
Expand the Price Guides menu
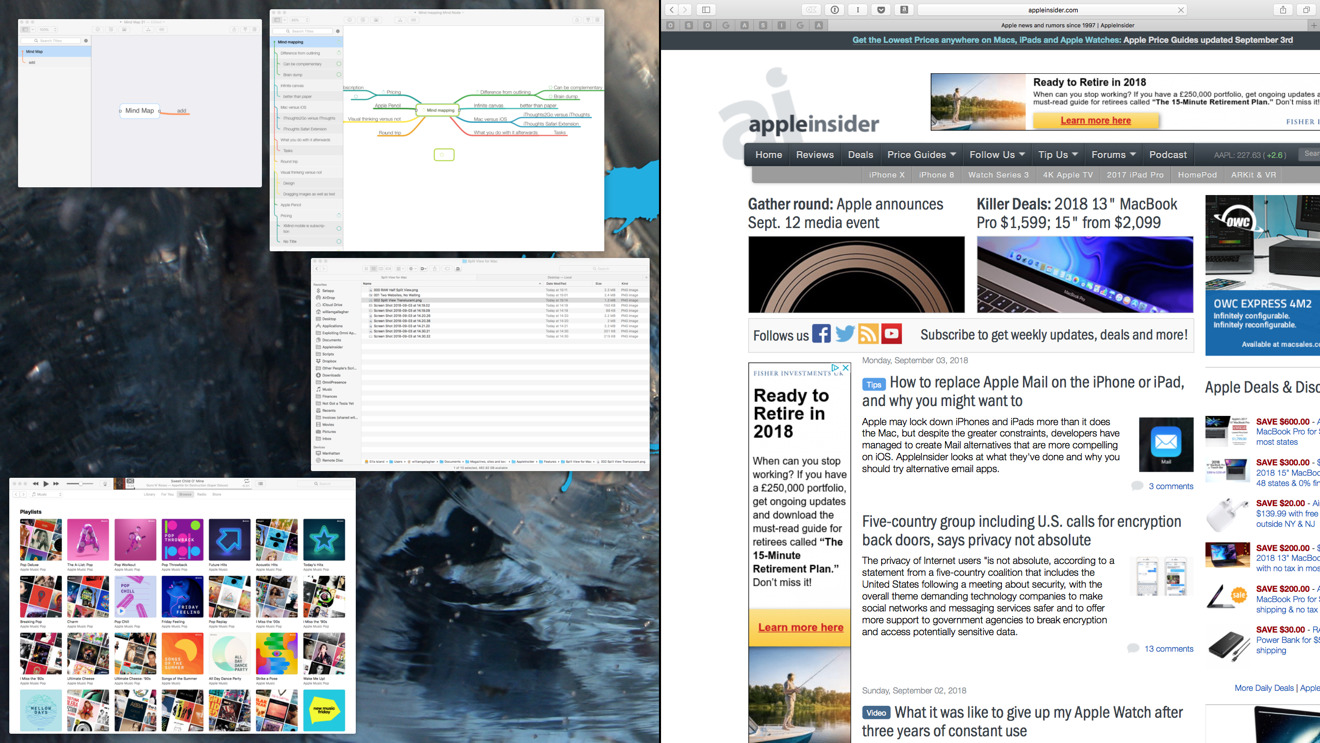(921, 155)
